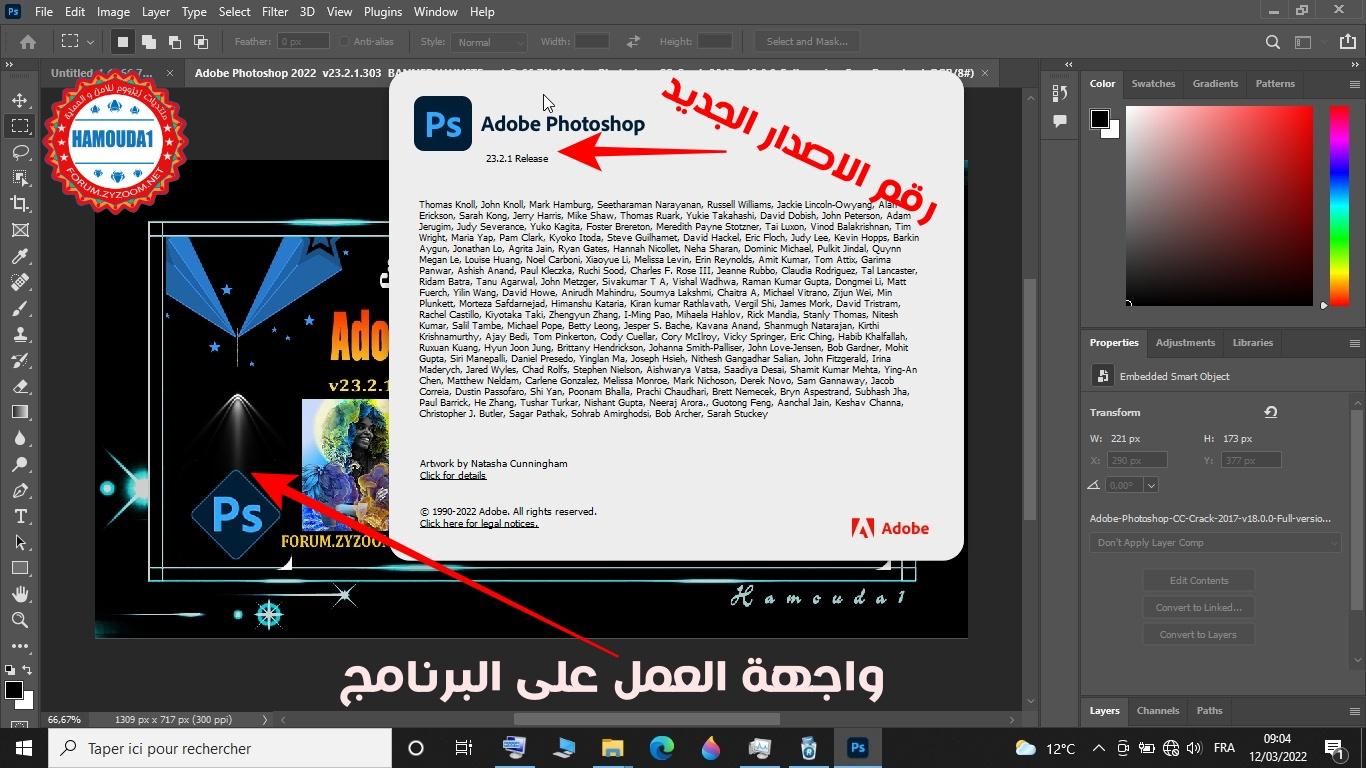
Task: Click the vertical hue slider strip
Action: tap(1339, 205)
